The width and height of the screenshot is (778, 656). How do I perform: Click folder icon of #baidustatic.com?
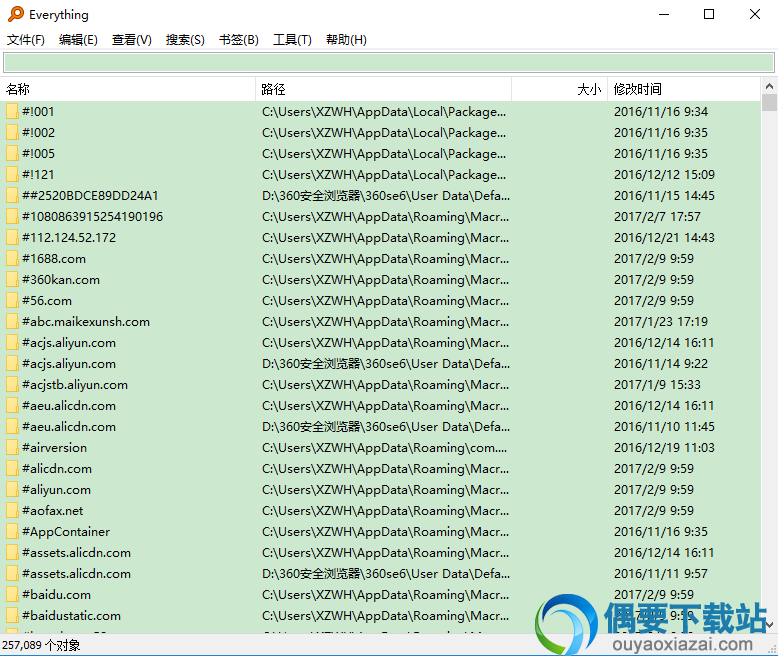(12, 615)
